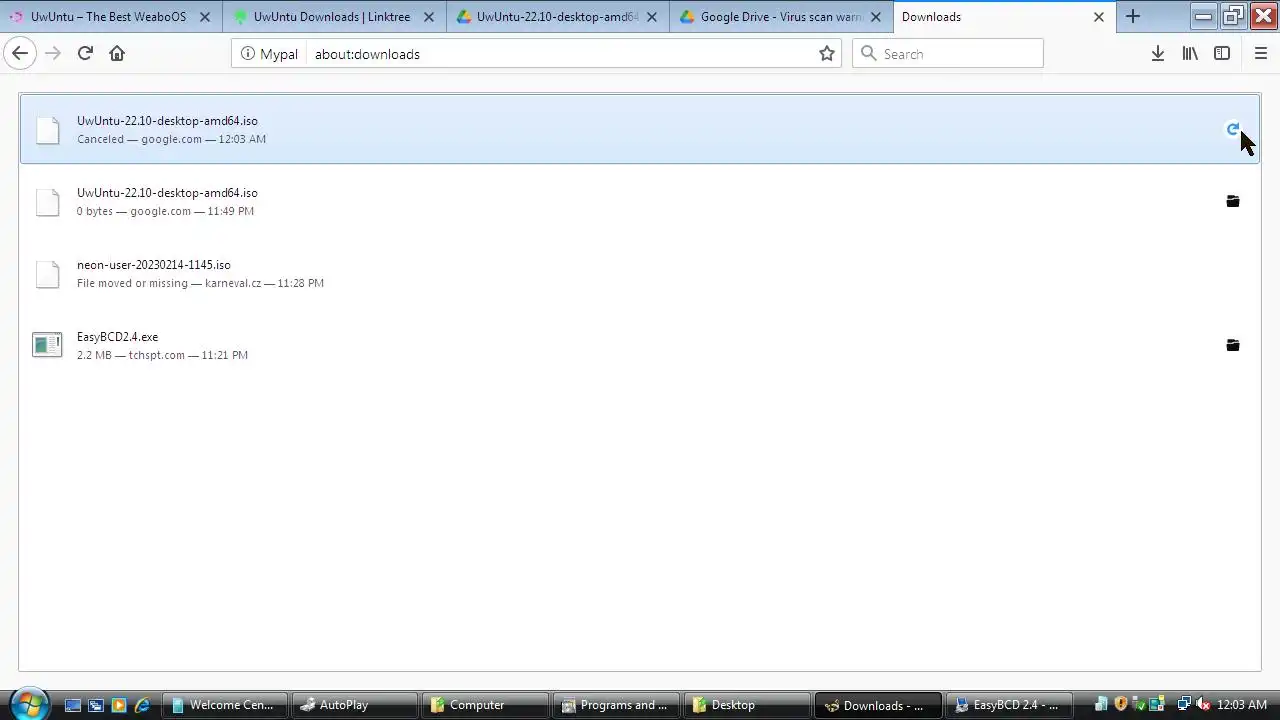The height and width of the screenshot is (720, 1280).
Task: Go to the home page
Action: coord(117,54)
